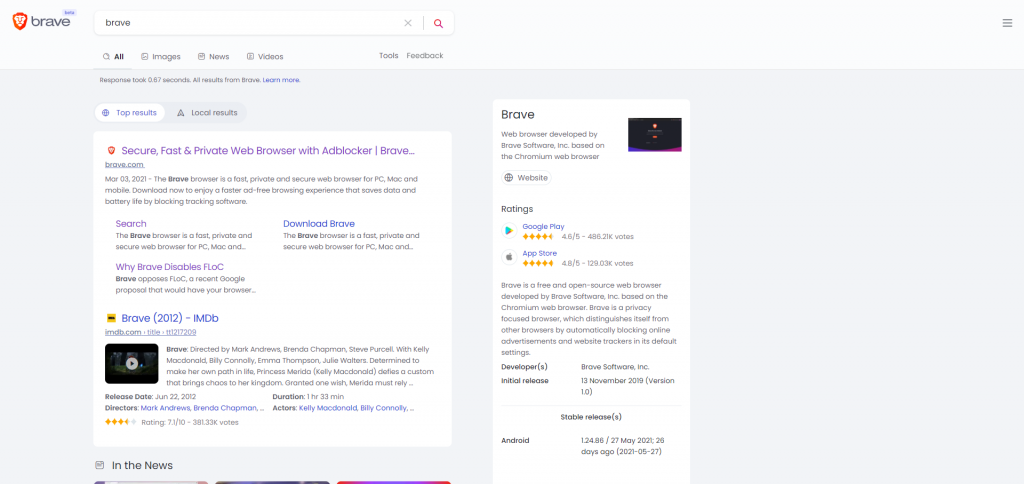
Task: Click the red magnifier search icon
Action: pyautogui.click(x=438, y=23)
